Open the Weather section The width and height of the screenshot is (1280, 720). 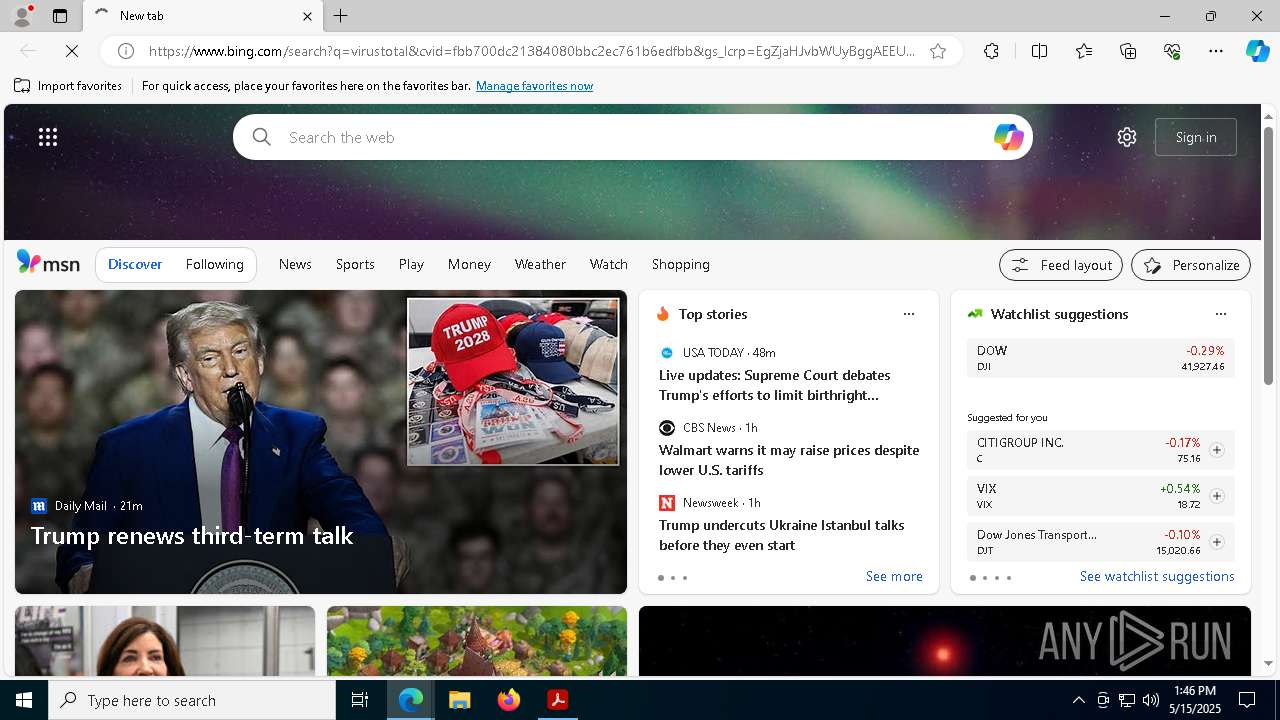click(540, 264)
